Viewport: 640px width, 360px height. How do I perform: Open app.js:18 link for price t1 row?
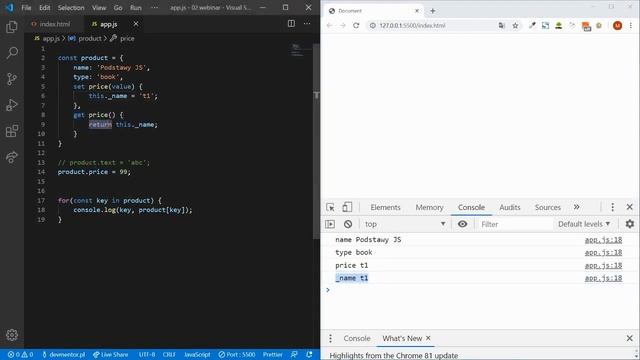point(603,265)
